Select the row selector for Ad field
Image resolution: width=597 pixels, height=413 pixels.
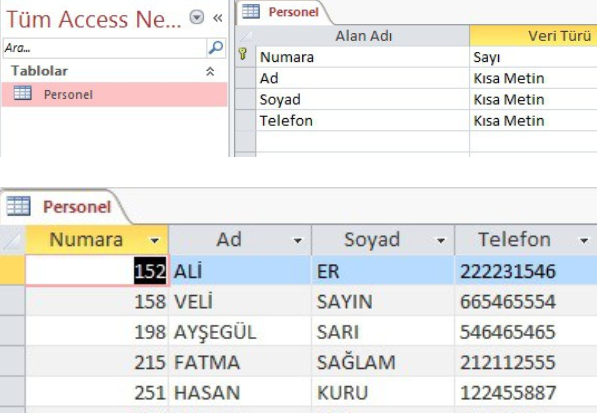[245, 78]
